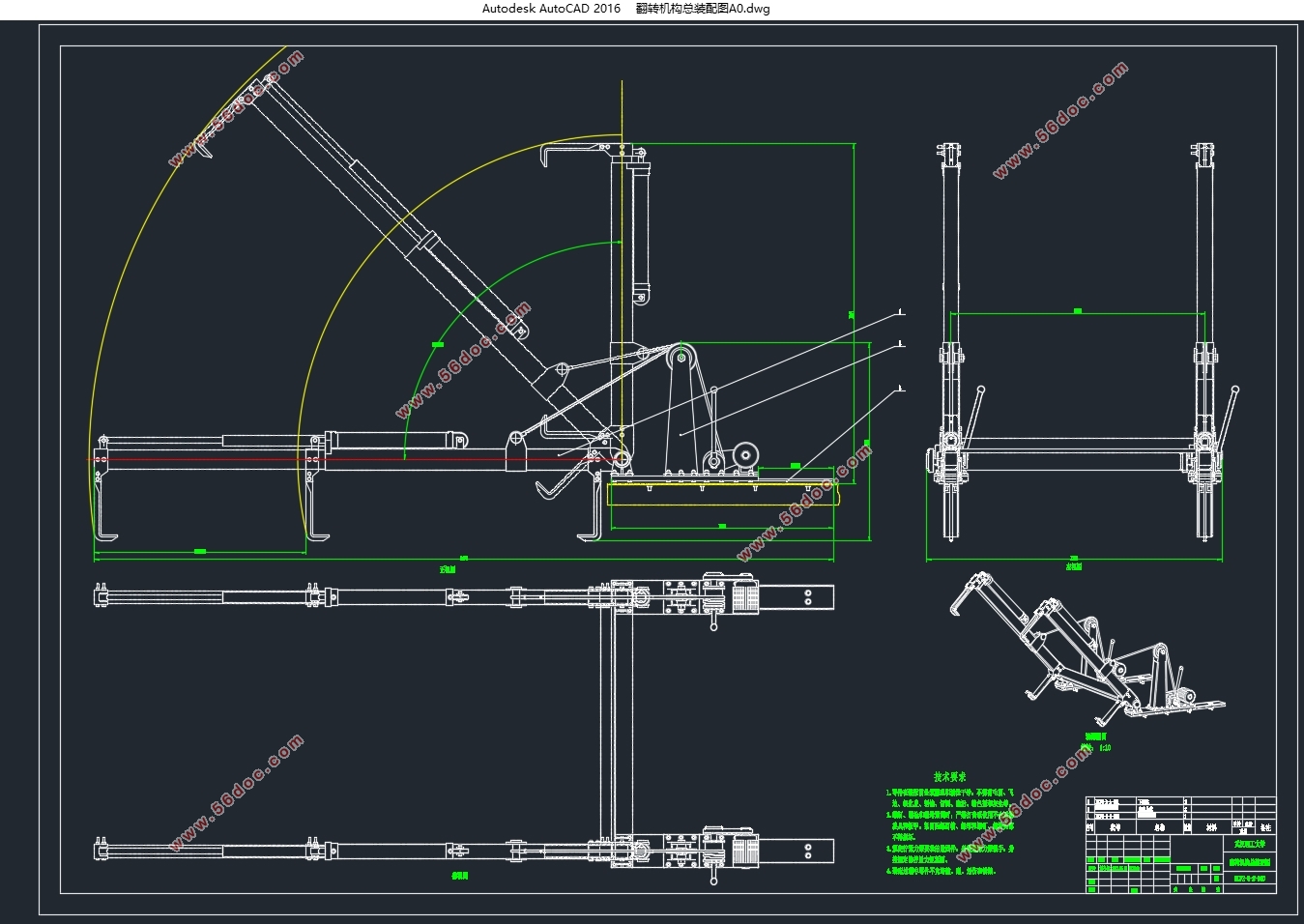Click the yellow base plate under mechanism
Viewport: 1304px width, 924px height.
click(x=724, y=493)
